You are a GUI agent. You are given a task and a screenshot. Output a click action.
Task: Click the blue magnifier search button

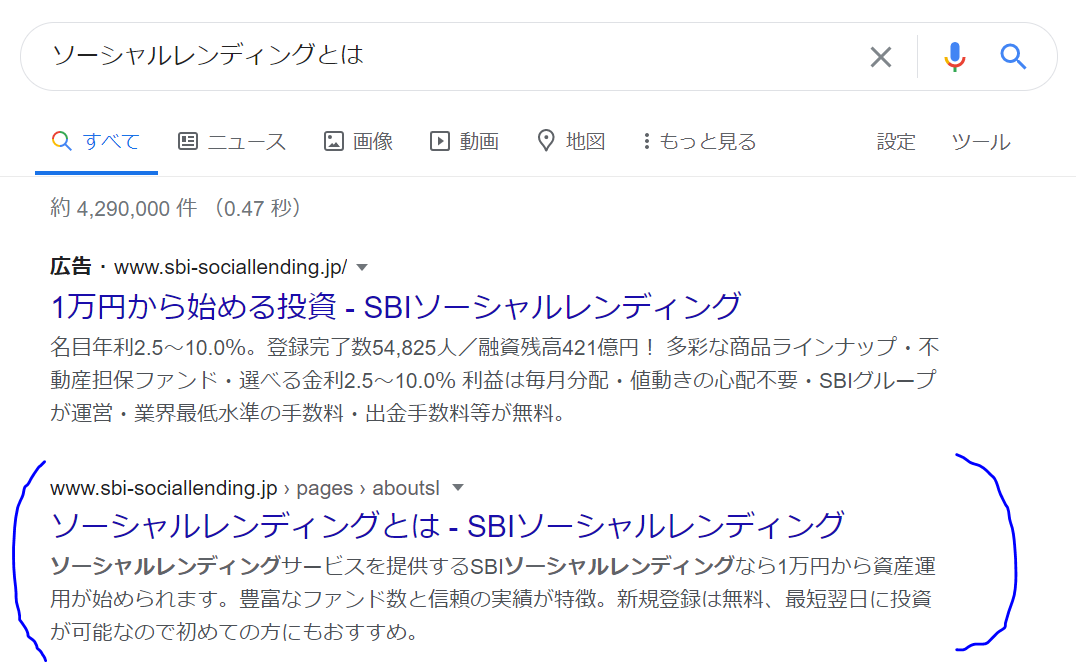1013,56
